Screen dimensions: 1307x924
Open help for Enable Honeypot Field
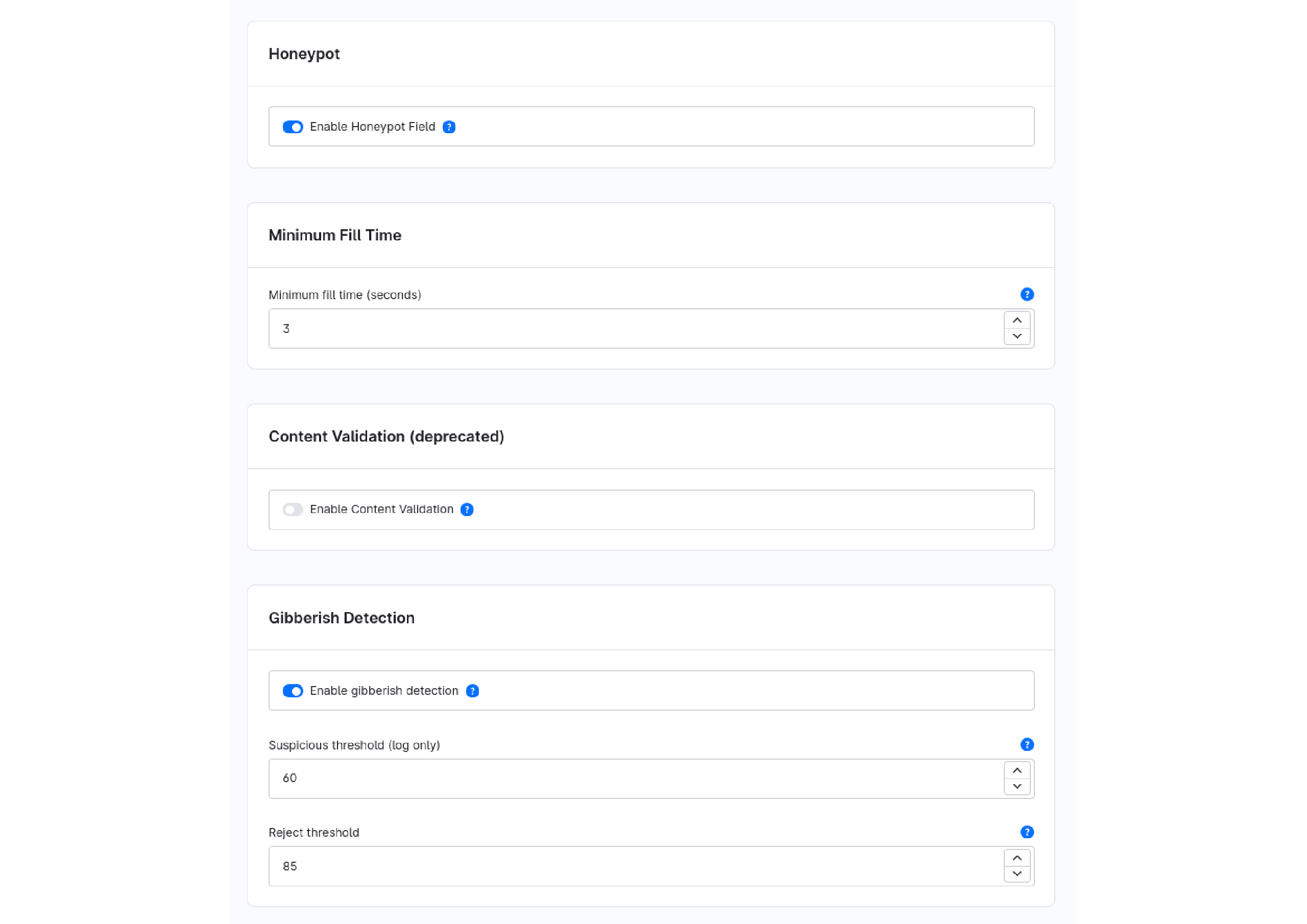[x=449, y=127]
